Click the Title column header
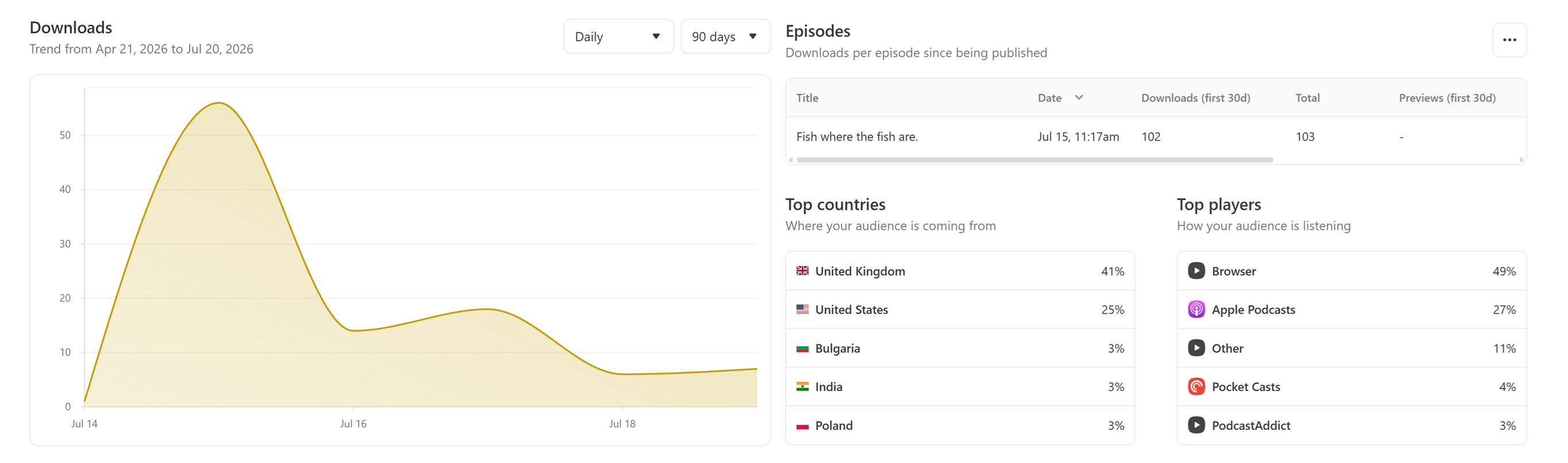The width and height of the screenshot is (1568, 463). [807, 98]
